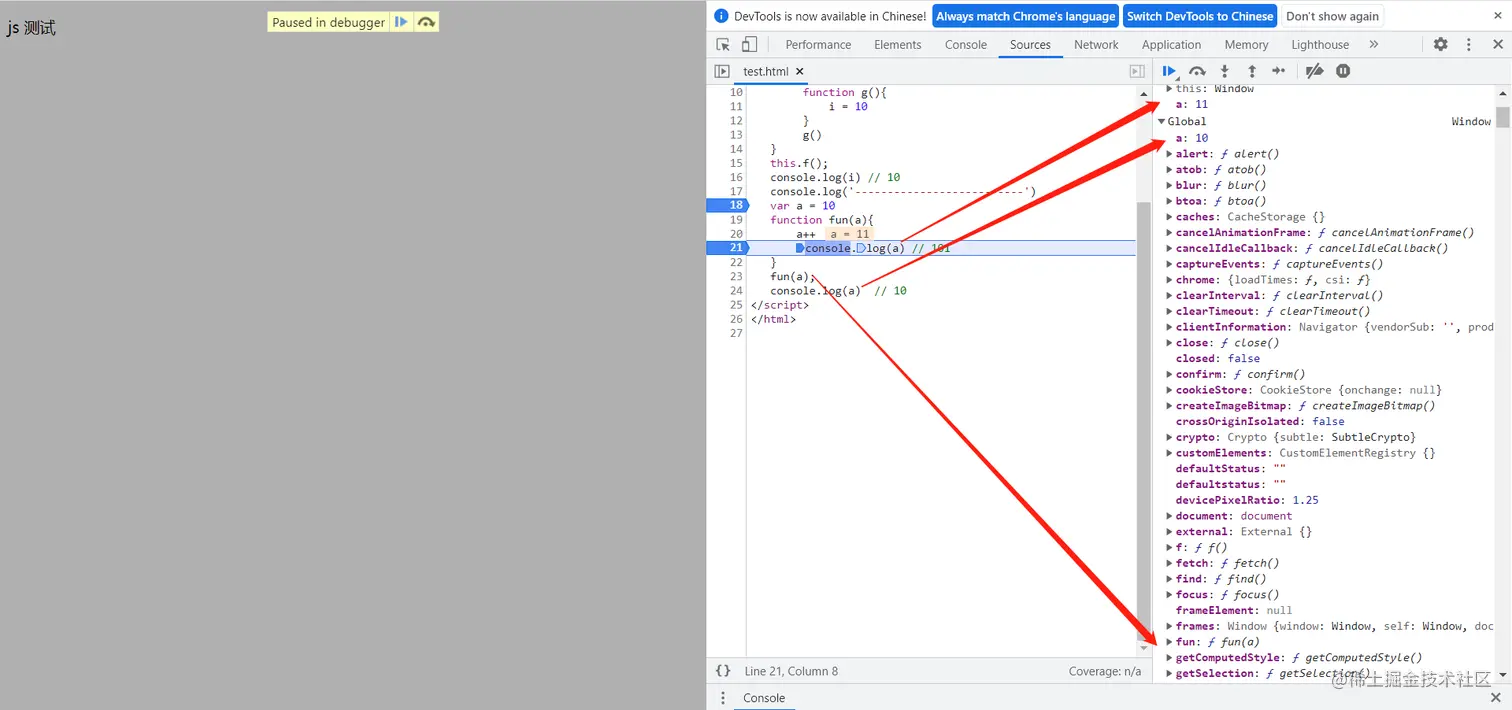Activate the inspect element picker
1512x710 pixels.
tap(723, 44)
